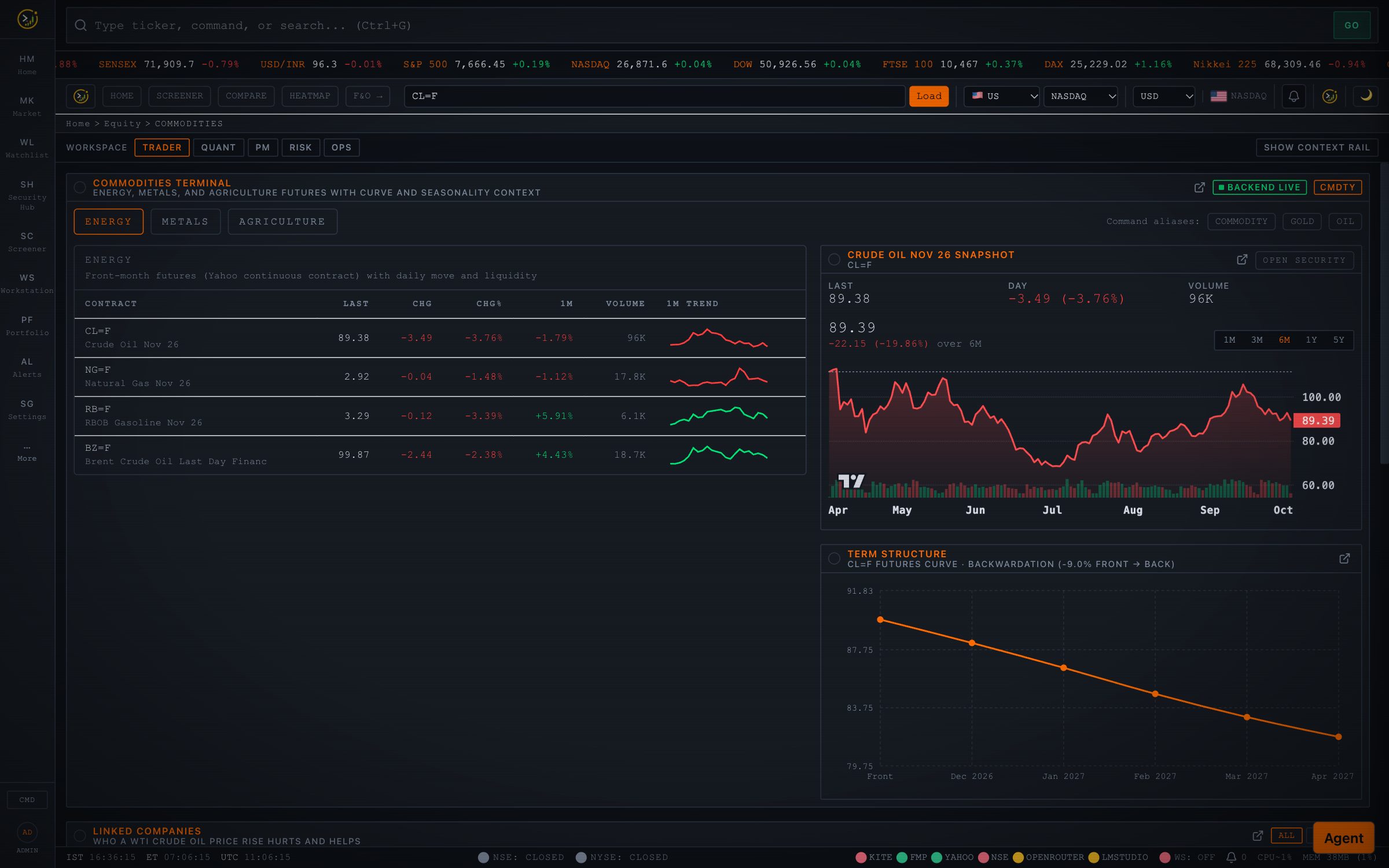Open the Agent button

(1343, 837)
